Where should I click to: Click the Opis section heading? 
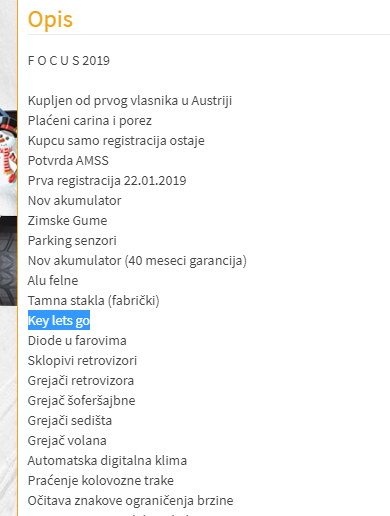coord(50,20)
